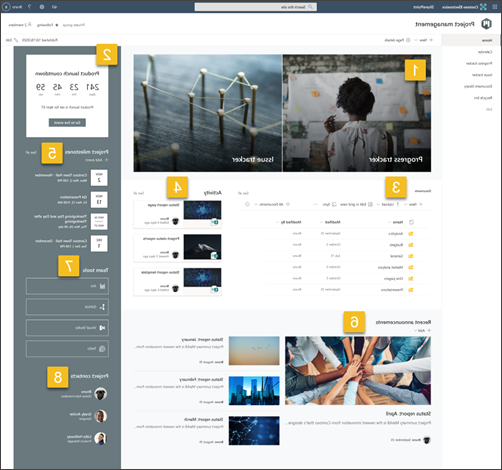The height and width of the screenshot is (470, 502).
Task: Click the Edit pencil icon
Action: click(x=16, y=40)
